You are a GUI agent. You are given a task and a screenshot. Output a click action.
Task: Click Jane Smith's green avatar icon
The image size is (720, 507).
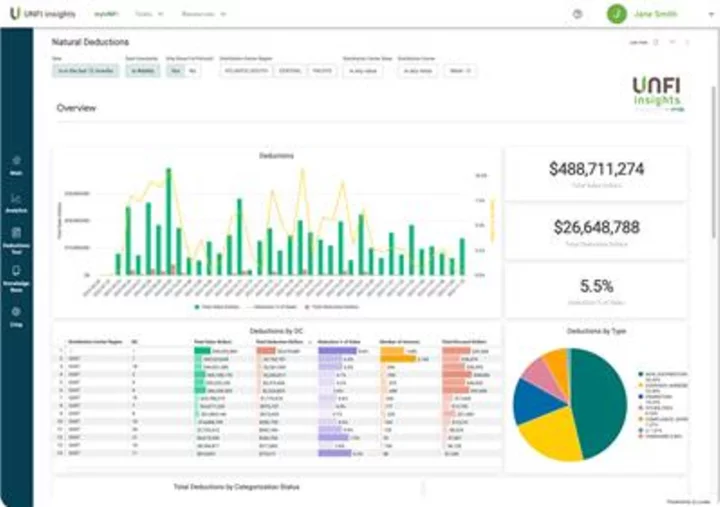tap(617, 14)
